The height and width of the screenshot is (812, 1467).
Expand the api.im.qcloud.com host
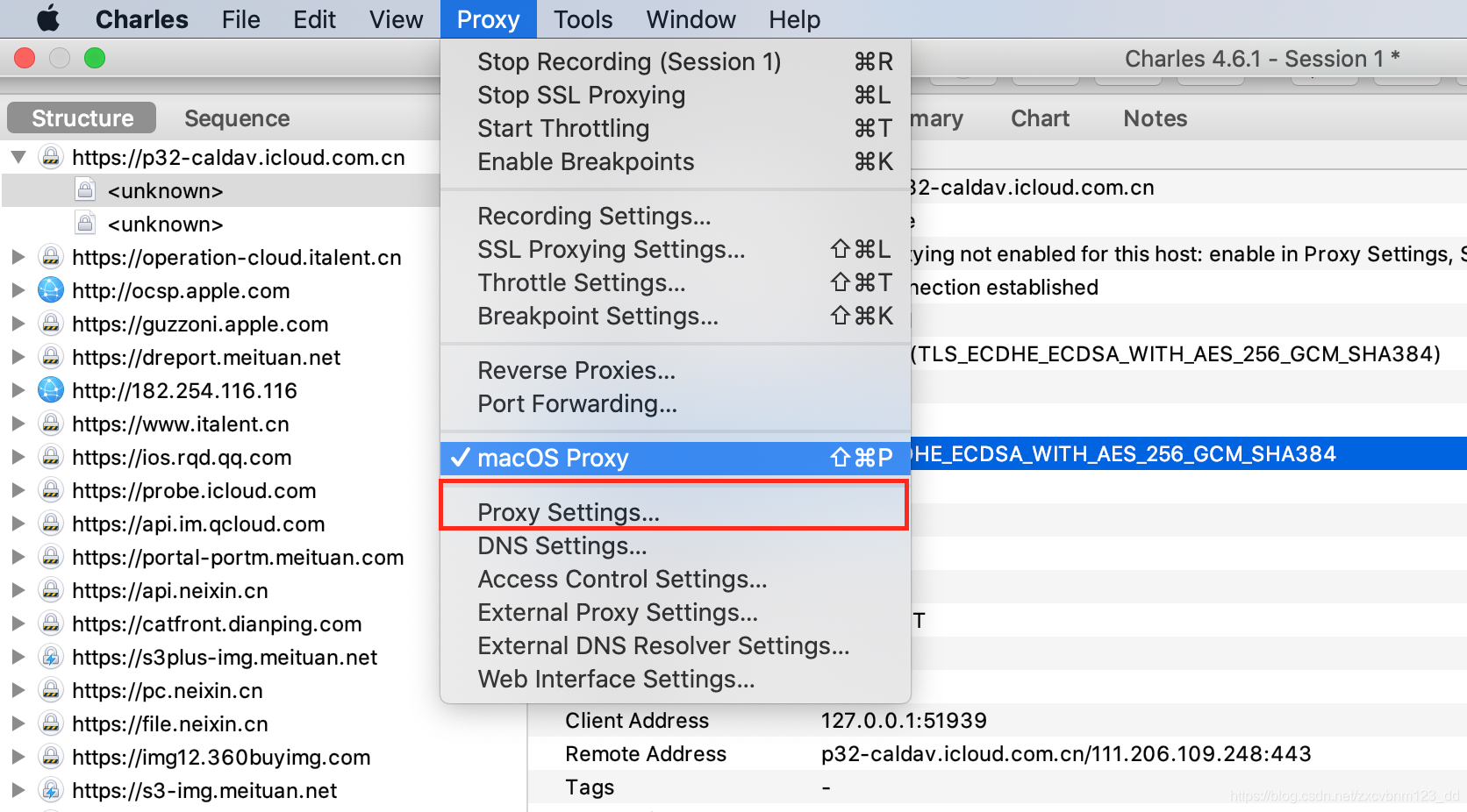tap(18, 524)
